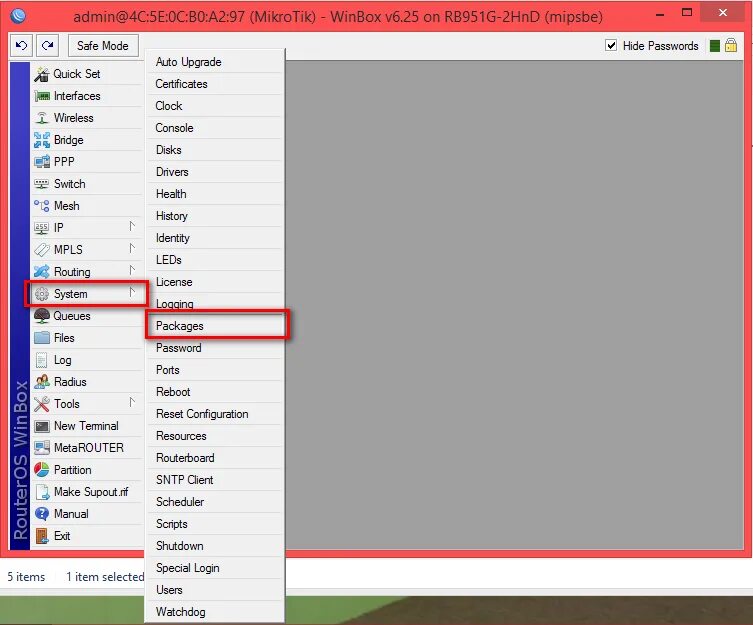The width and height of the screenshot is (753, 625).
Task: Choose Special Login entry
Action: click(x=215, y=568)
